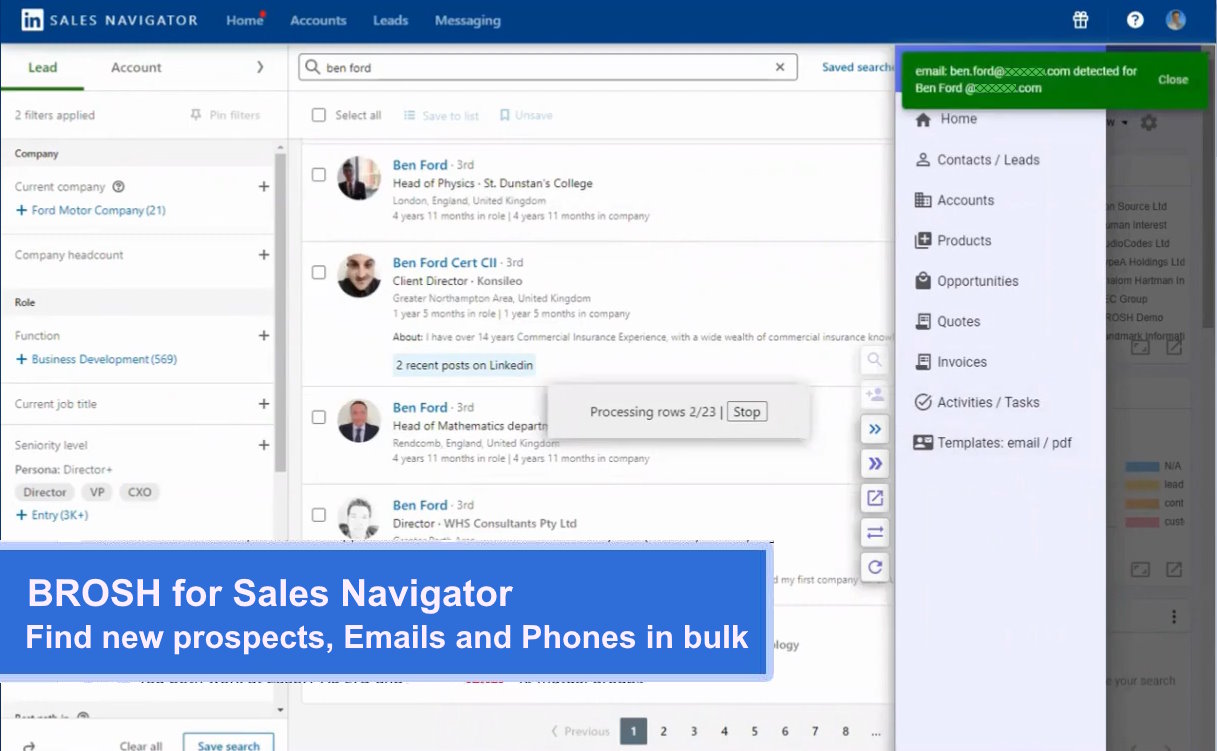Click the open-in-new-window button in floating toolbar

coord(875,497)
